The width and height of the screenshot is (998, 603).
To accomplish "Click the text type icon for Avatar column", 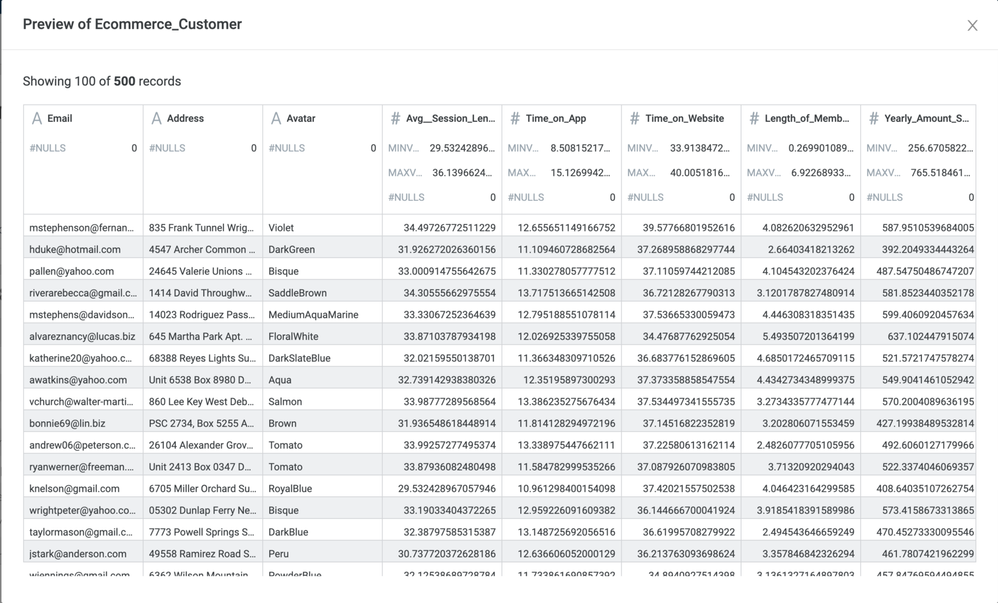I will [x=276, y=118].
